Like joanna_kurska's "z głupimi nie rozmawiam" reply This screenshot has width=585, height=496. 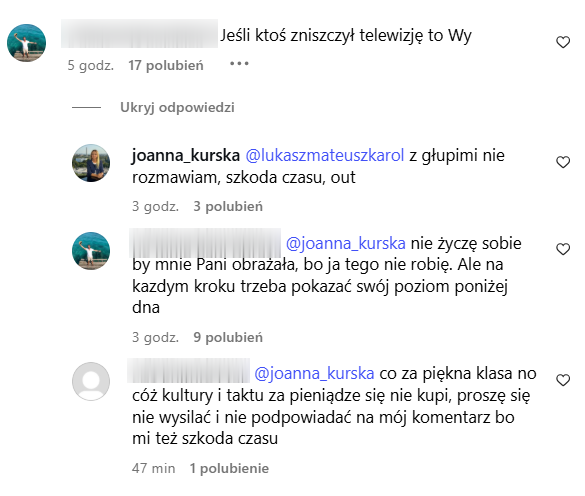(x=563, y=162)
